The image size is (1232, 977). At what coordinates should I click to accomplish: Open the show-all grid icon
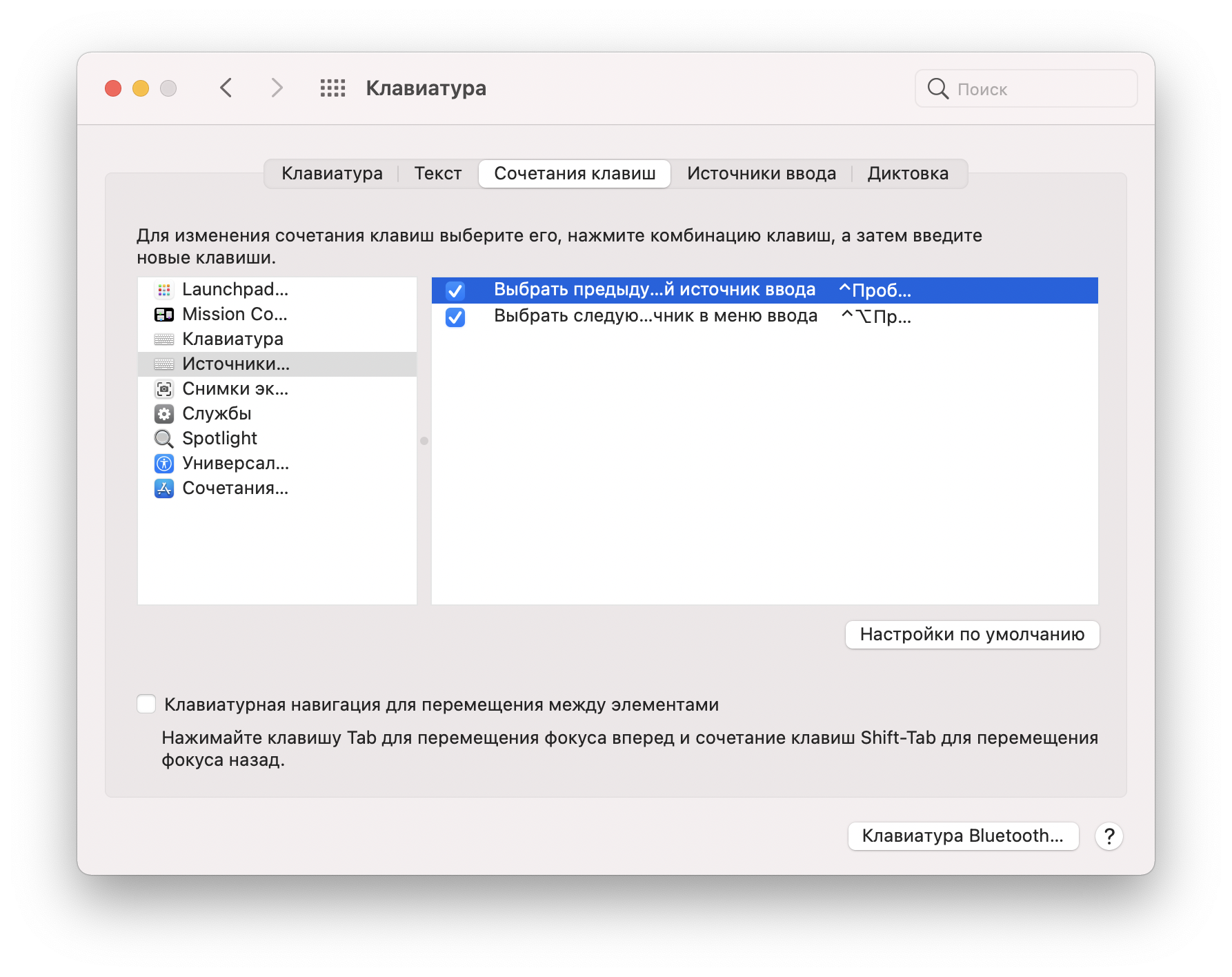(332, 88)
